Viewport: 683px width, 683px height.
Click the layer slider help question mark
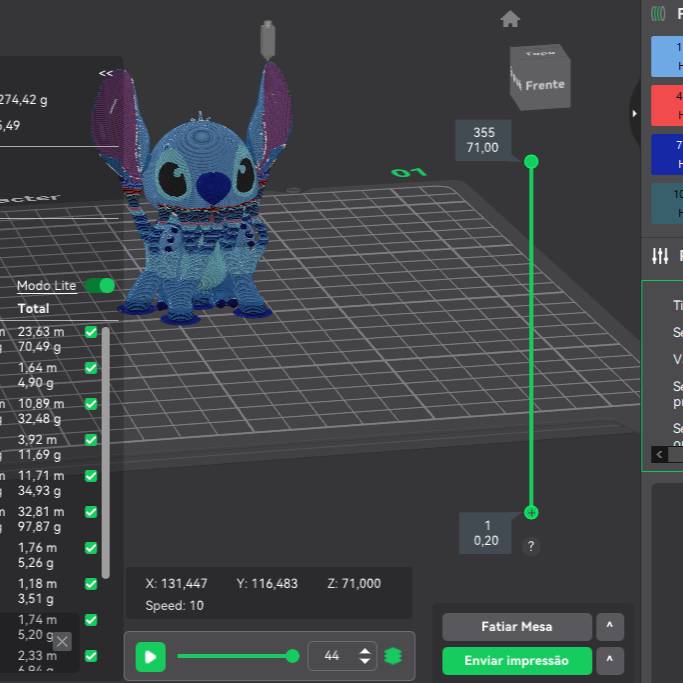(x=531, y=546)
